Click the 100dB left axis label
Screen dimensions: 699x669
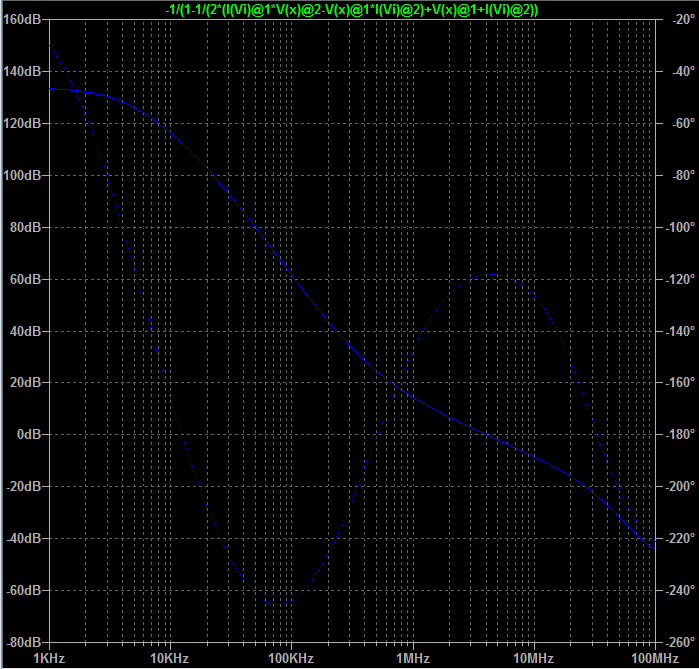coord(22,175)
